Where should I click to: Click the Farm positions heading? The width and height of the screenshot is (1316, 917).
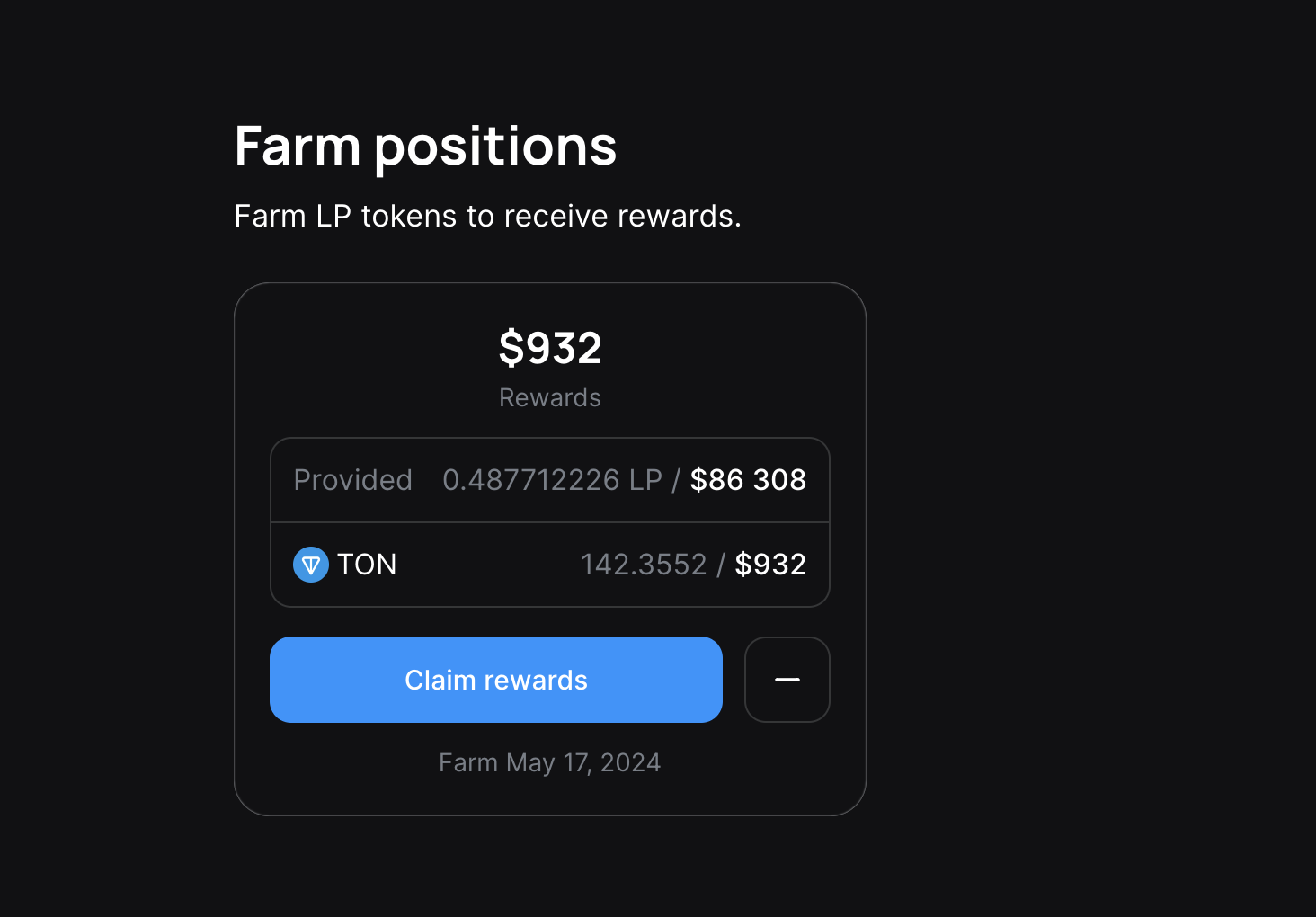(x=425, y=146)
